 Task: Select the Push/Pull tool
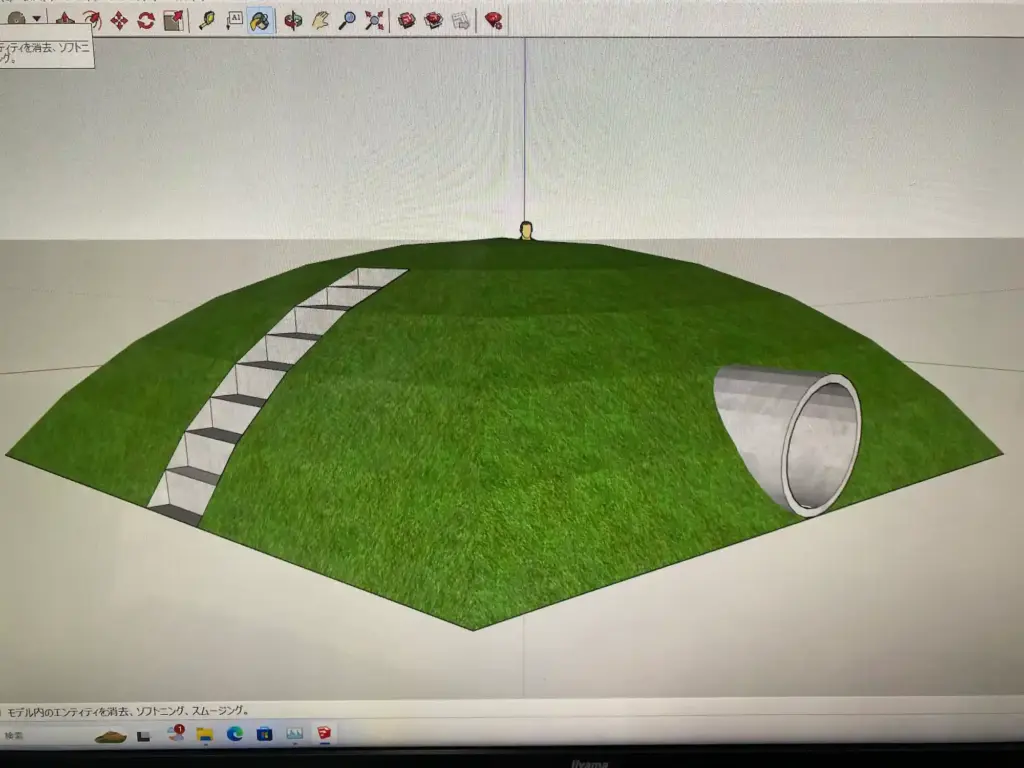(65, 20)
